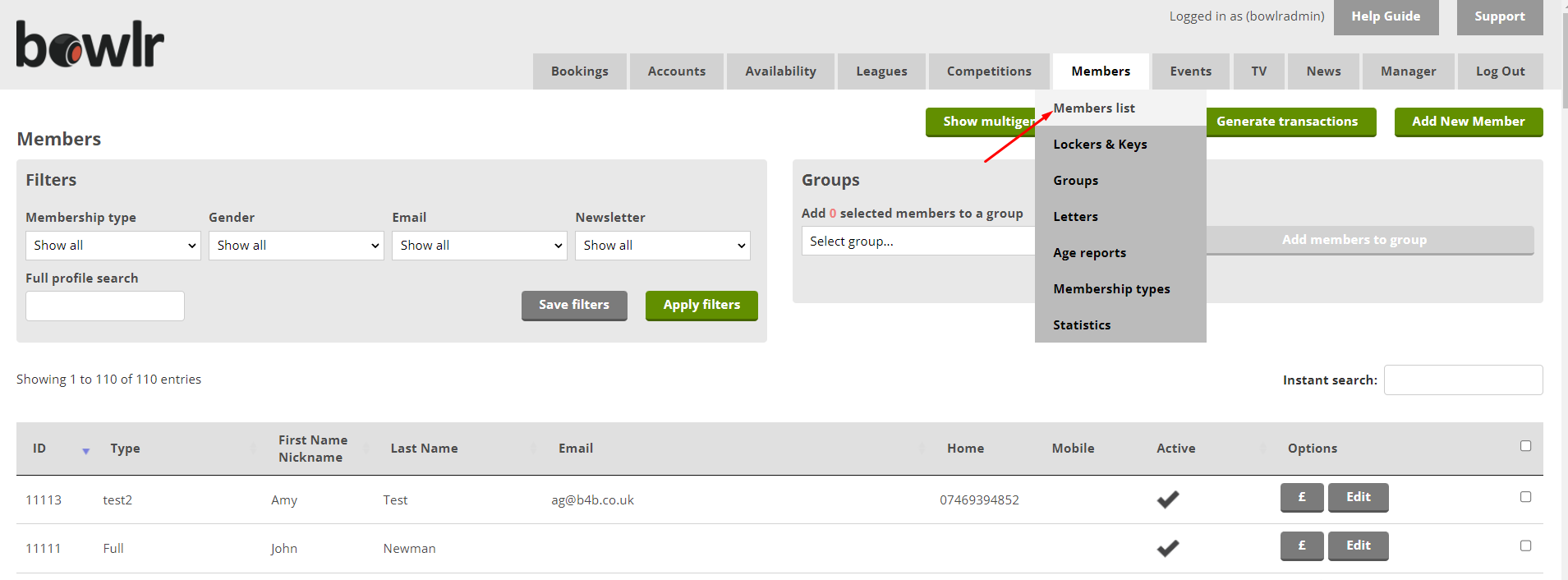Edit member Amy Test

coord(1358,497)
